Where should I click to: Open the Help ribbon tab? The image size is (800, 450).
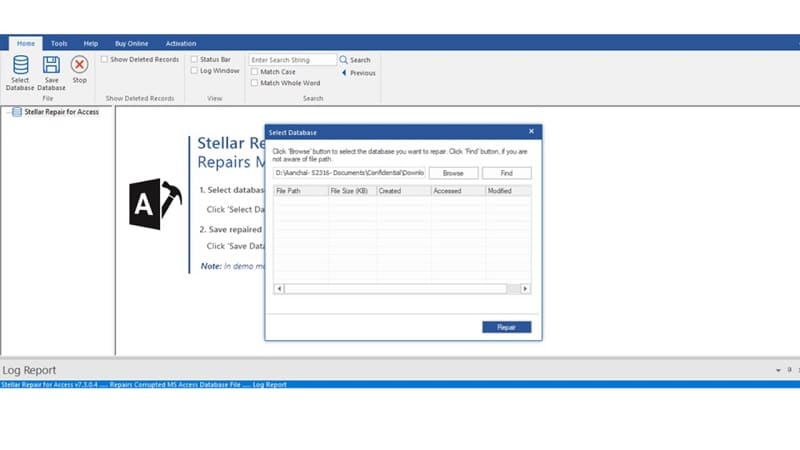[91, 43]
